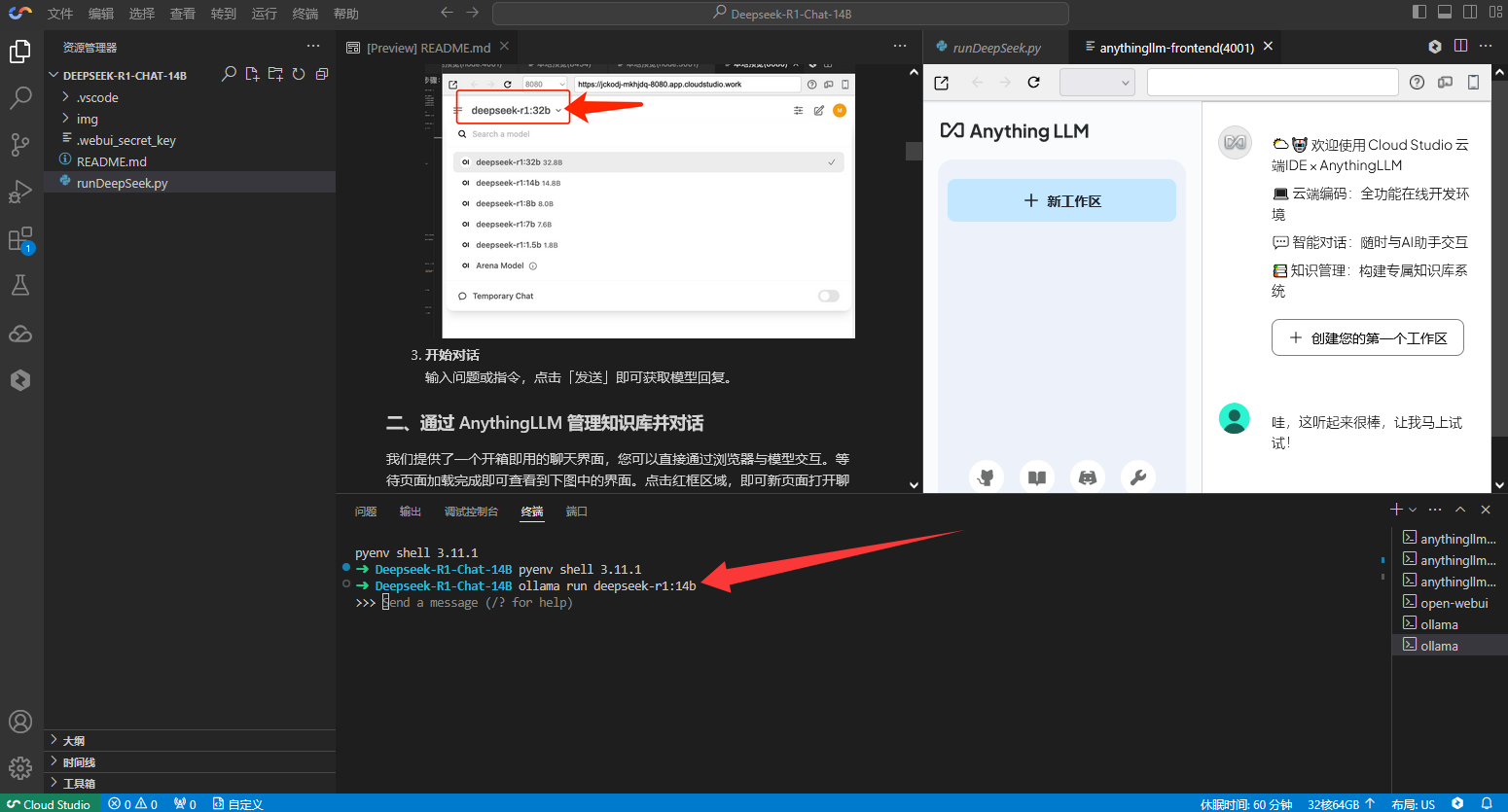Open the Extensions view
The image size is (1508, 812).
[x=20, y=239]
